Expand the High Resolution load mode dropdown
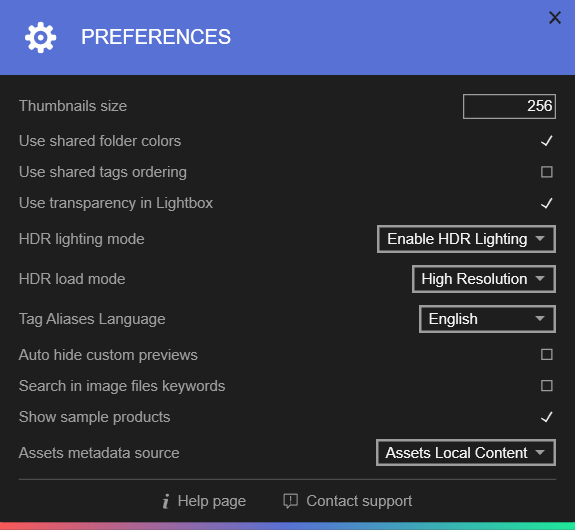This screenshot has width=575, height=530. pyautogui.click(x=484, y=279)
